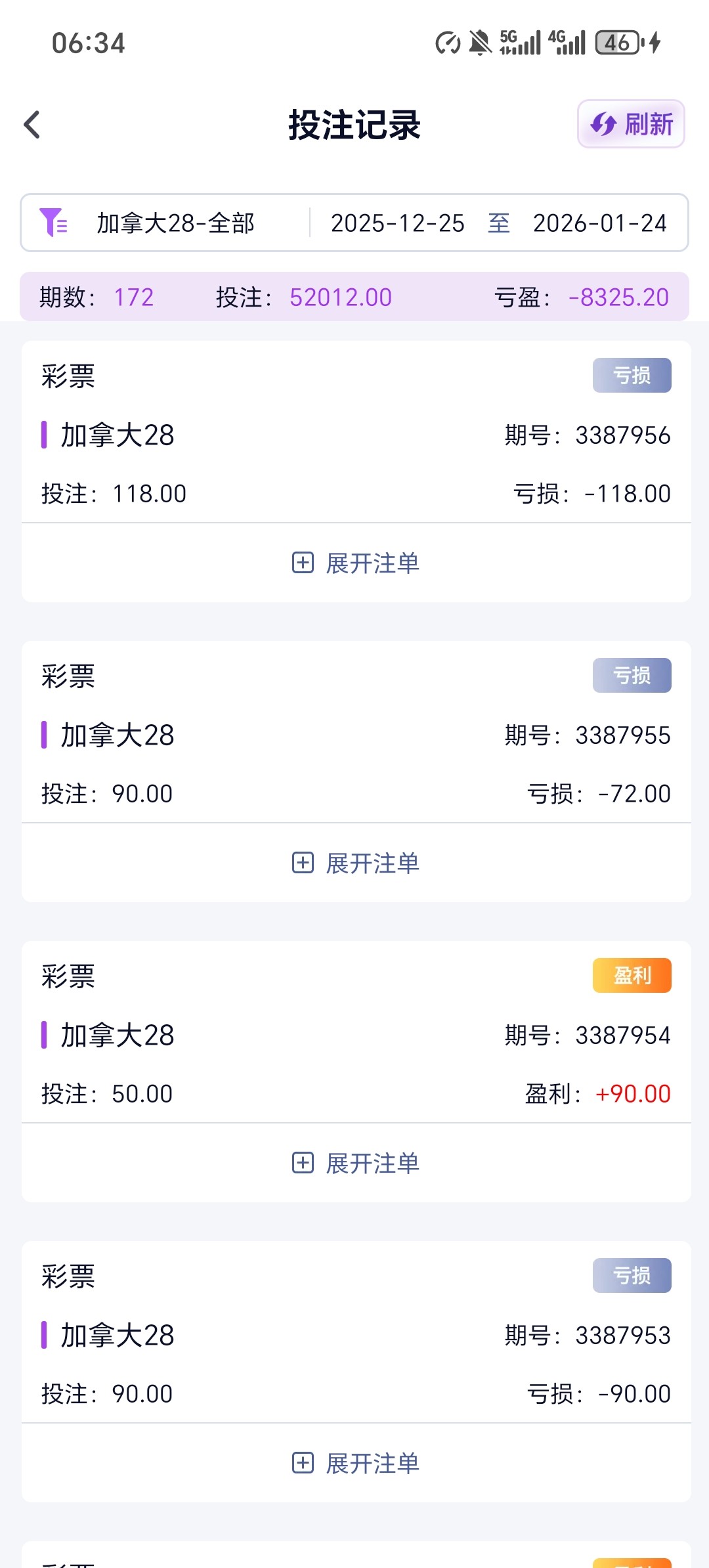The height and width of the screenshot is (1568, 709).
Task: Tap 亏损 badge on issue 3387956
Action: click(x=632, y=376)
